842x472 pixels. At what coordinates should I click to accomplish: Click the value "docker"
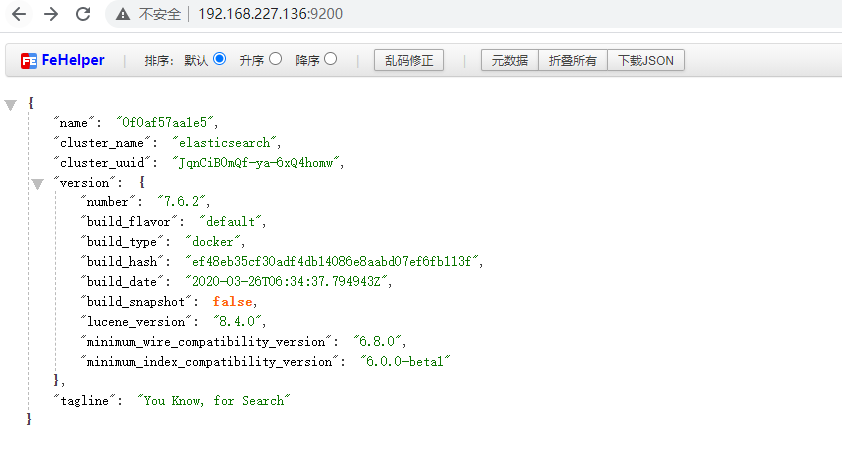(x=213, y=242)
